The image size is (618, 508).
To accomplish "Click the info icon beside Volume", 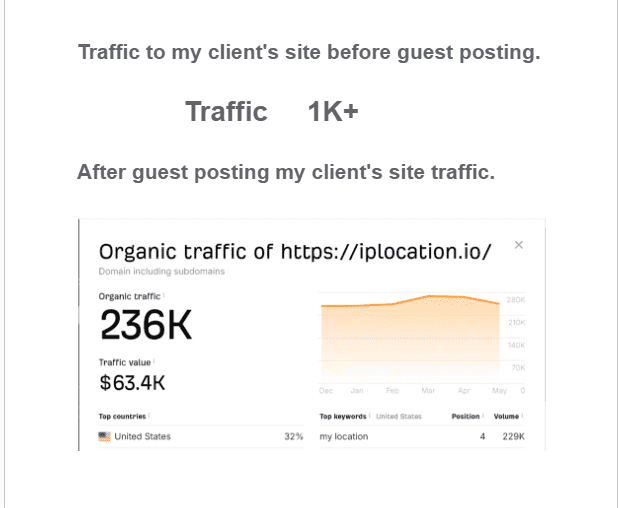I will [522, 415].
